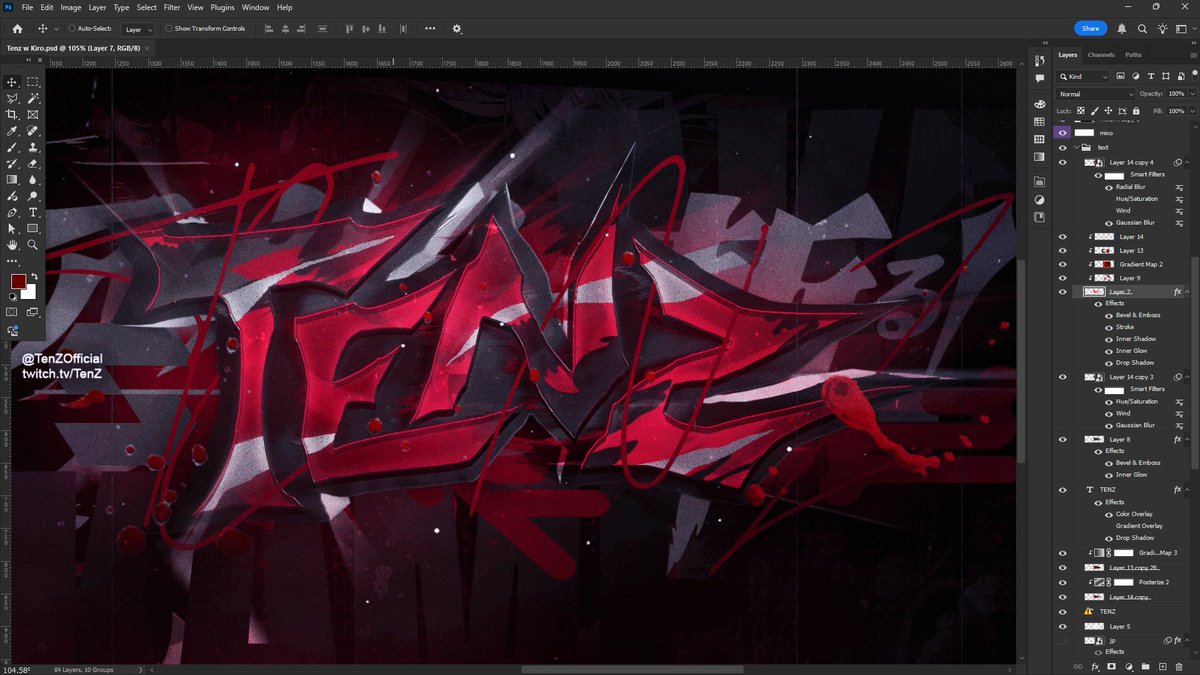The height and width of the screenshot is (675, 1200).
Task: Collapse TENZ text layer effects
Action: [x=1189, y=490]
